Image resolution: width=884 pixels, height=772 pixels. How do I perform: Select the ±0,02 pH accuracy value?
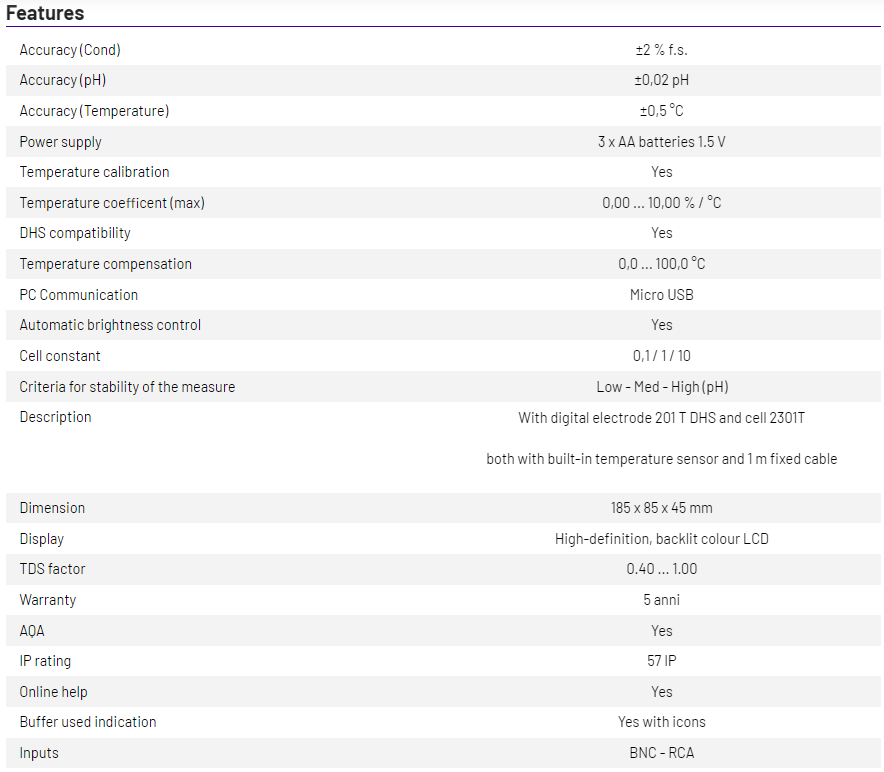click(661, 80)
